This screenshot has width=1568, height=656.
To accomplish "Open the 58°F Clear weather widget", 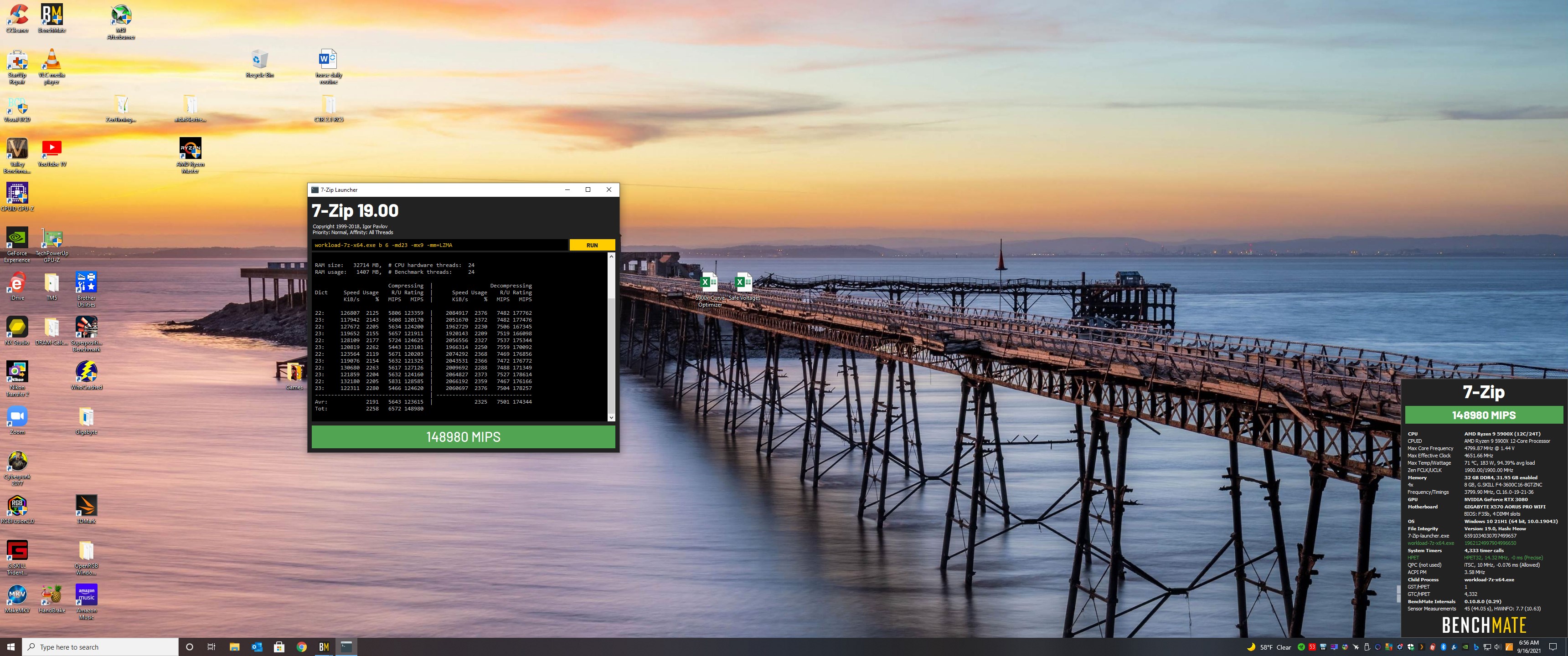I will click(x=1269, y=647).
